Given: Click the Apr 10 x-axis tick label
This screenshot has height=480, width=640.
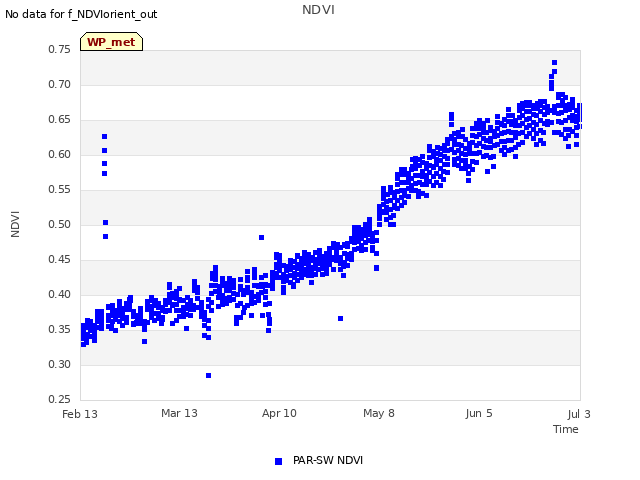Looking at the screenshot, I should (279, 413).
